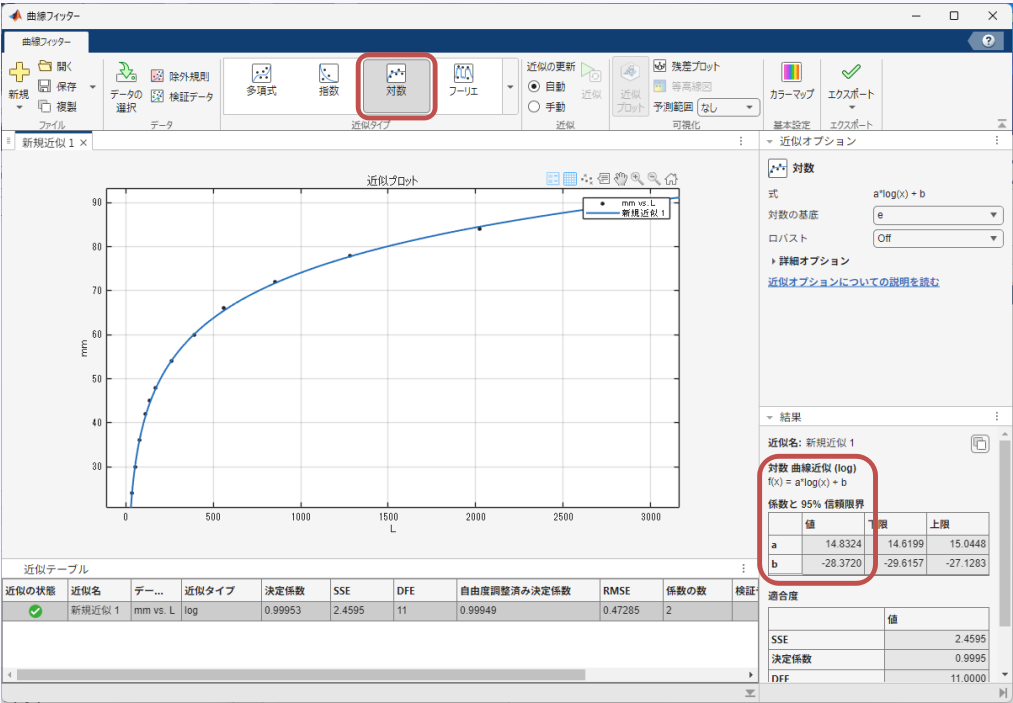
Task: Open the カラーマップ colormap button
Action: pyautogui.click(x=791, y=81)
